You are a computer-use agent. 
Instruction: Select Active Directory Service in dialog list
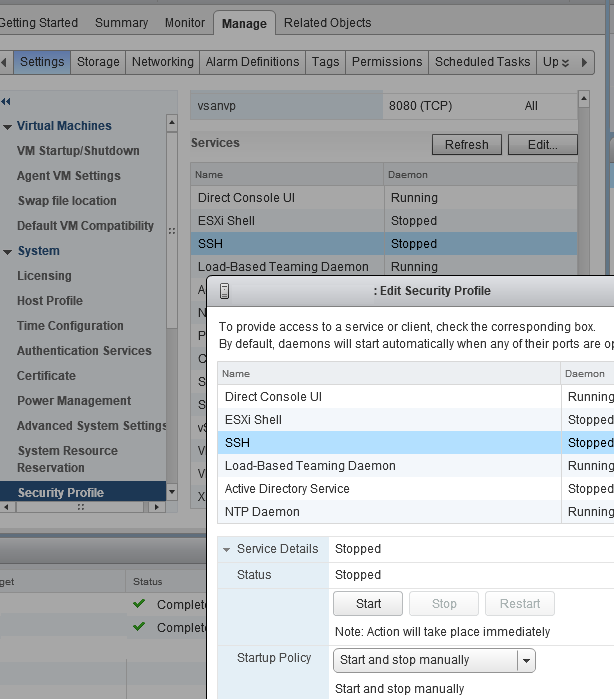[416, 489]
